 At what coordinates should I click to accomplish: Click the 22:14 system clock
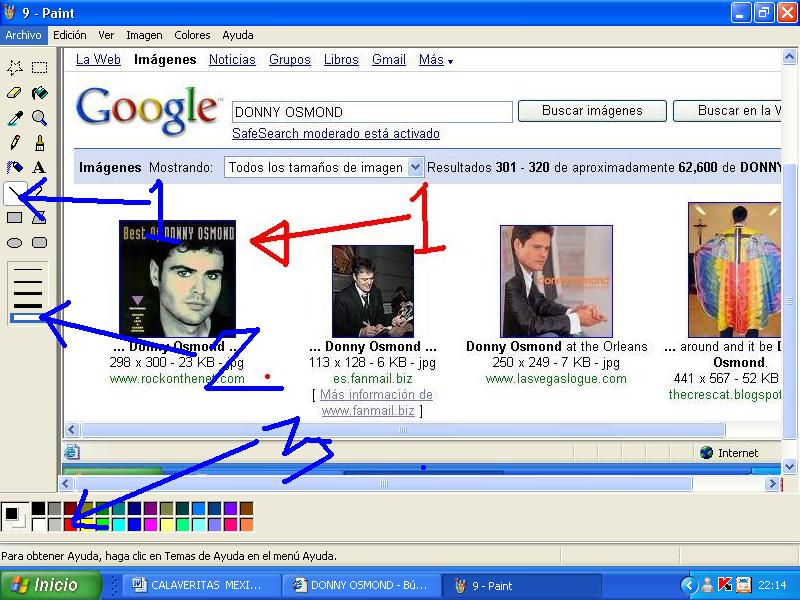772,585
